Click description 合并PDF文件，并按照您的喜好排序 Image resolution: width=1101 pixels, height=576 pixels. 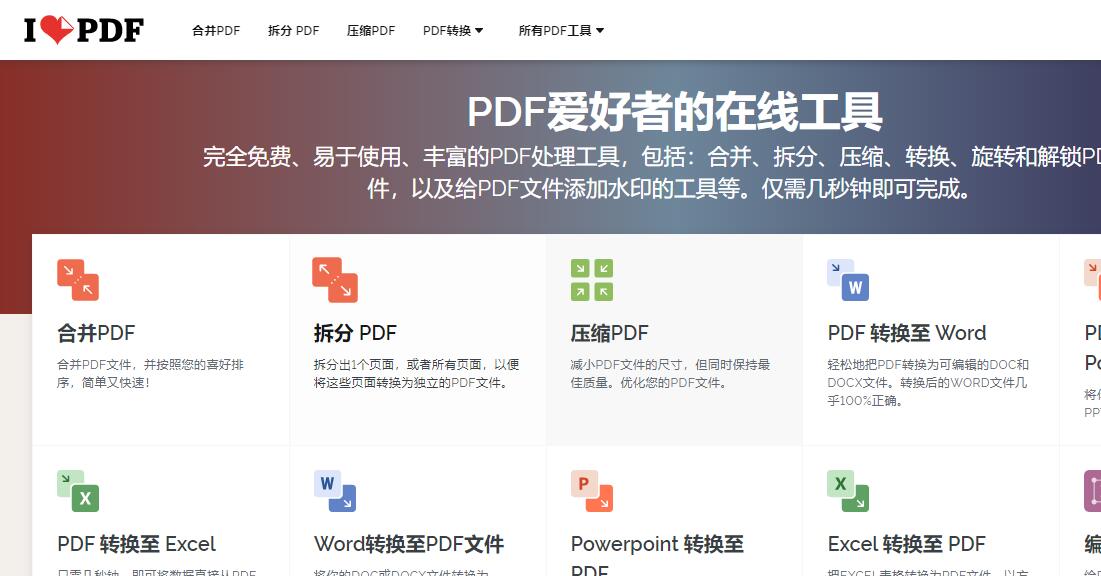[150, 374]
